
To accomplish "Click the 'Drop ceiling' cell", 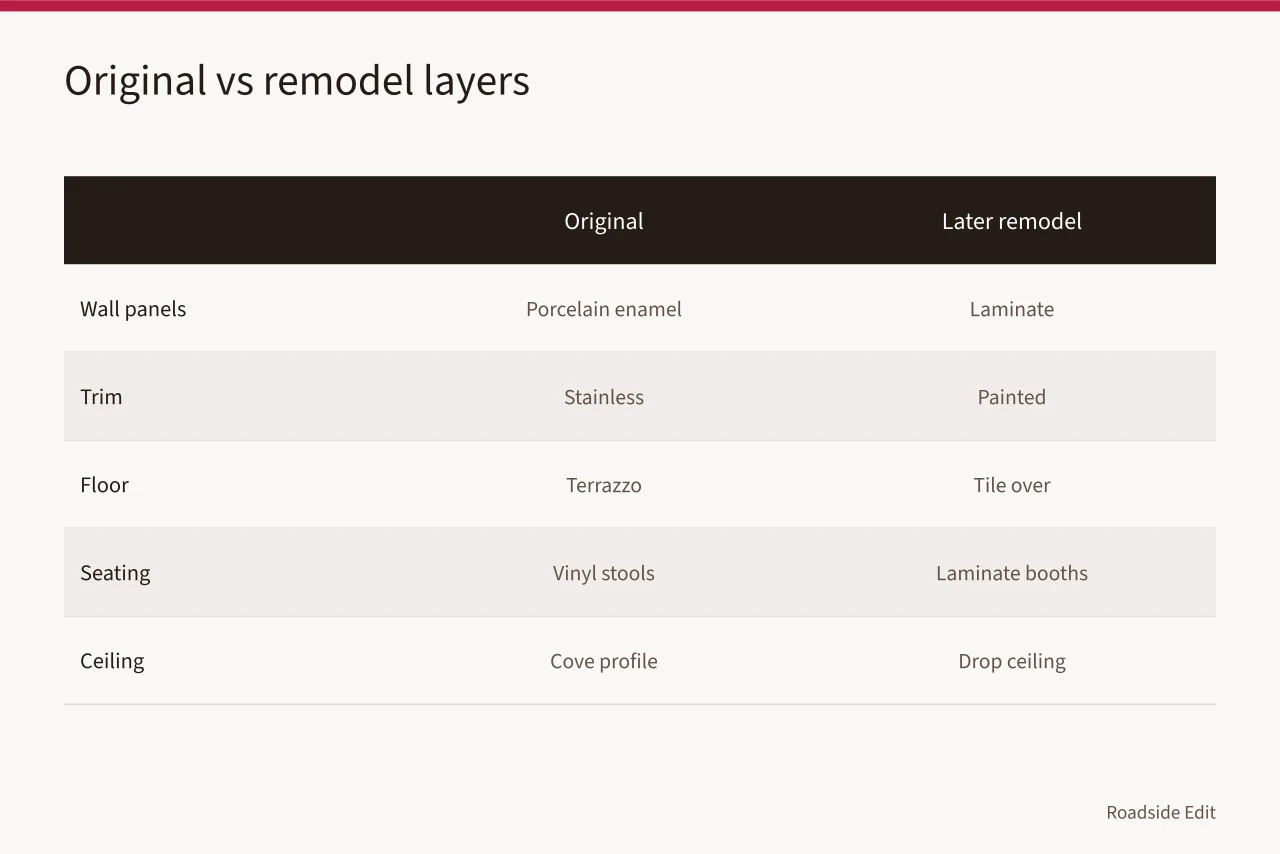I will pyautogui.click(x=1012, y=661).
